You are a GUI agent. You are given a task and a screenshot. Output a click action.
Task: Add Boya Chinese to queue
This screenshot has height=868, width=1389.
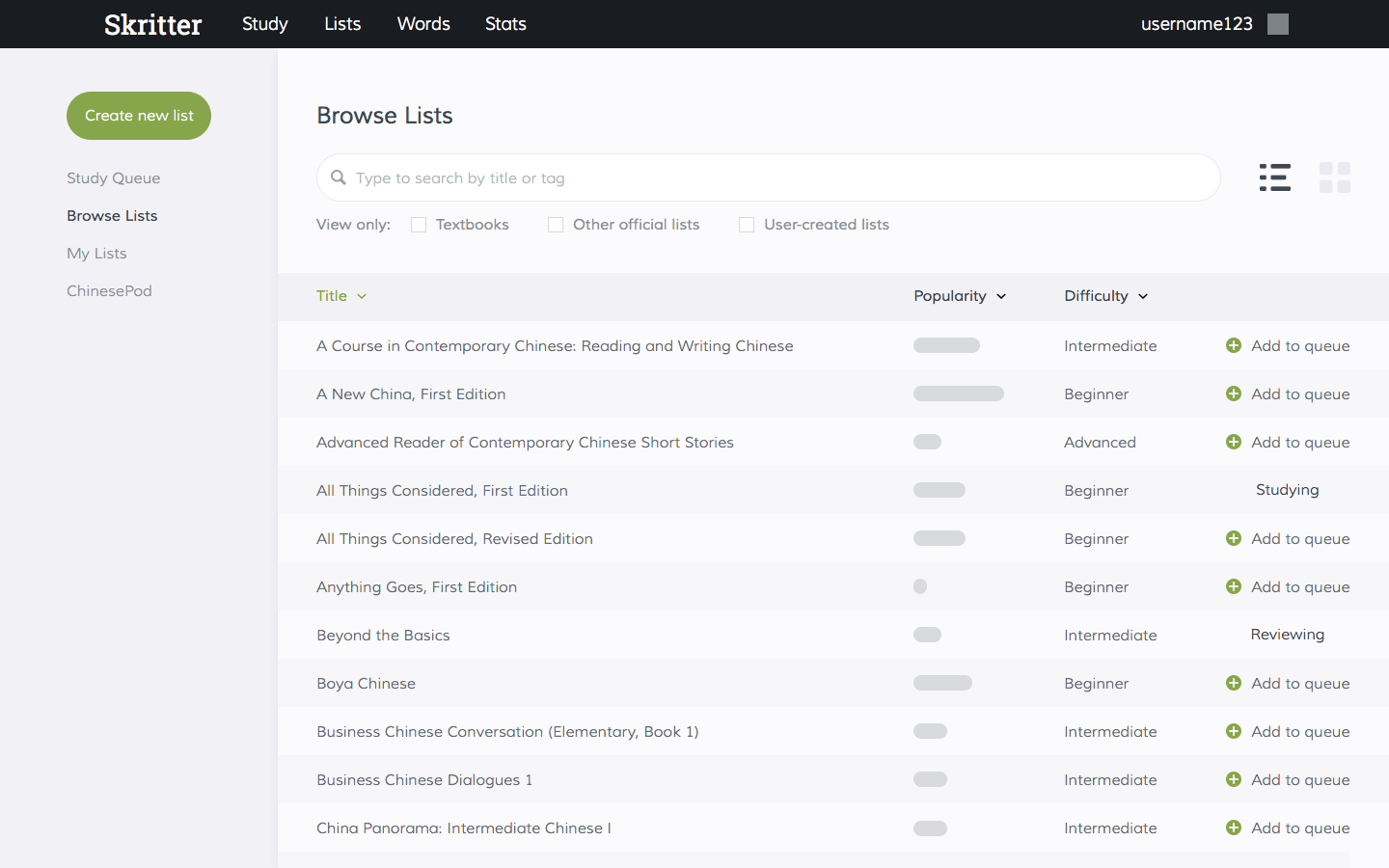pos(1288,683)
